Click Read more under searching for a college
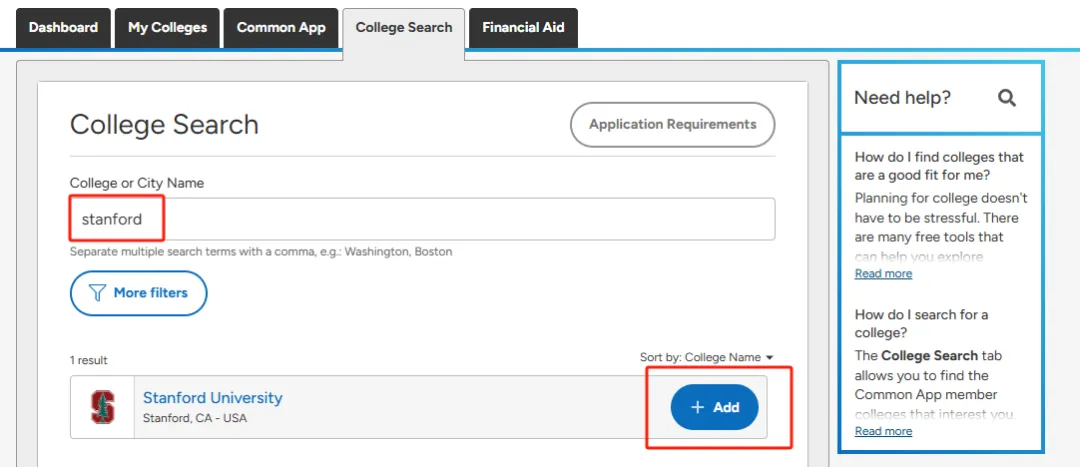The height and width of the screenshot is (467, 1080). tap(883, 431)
